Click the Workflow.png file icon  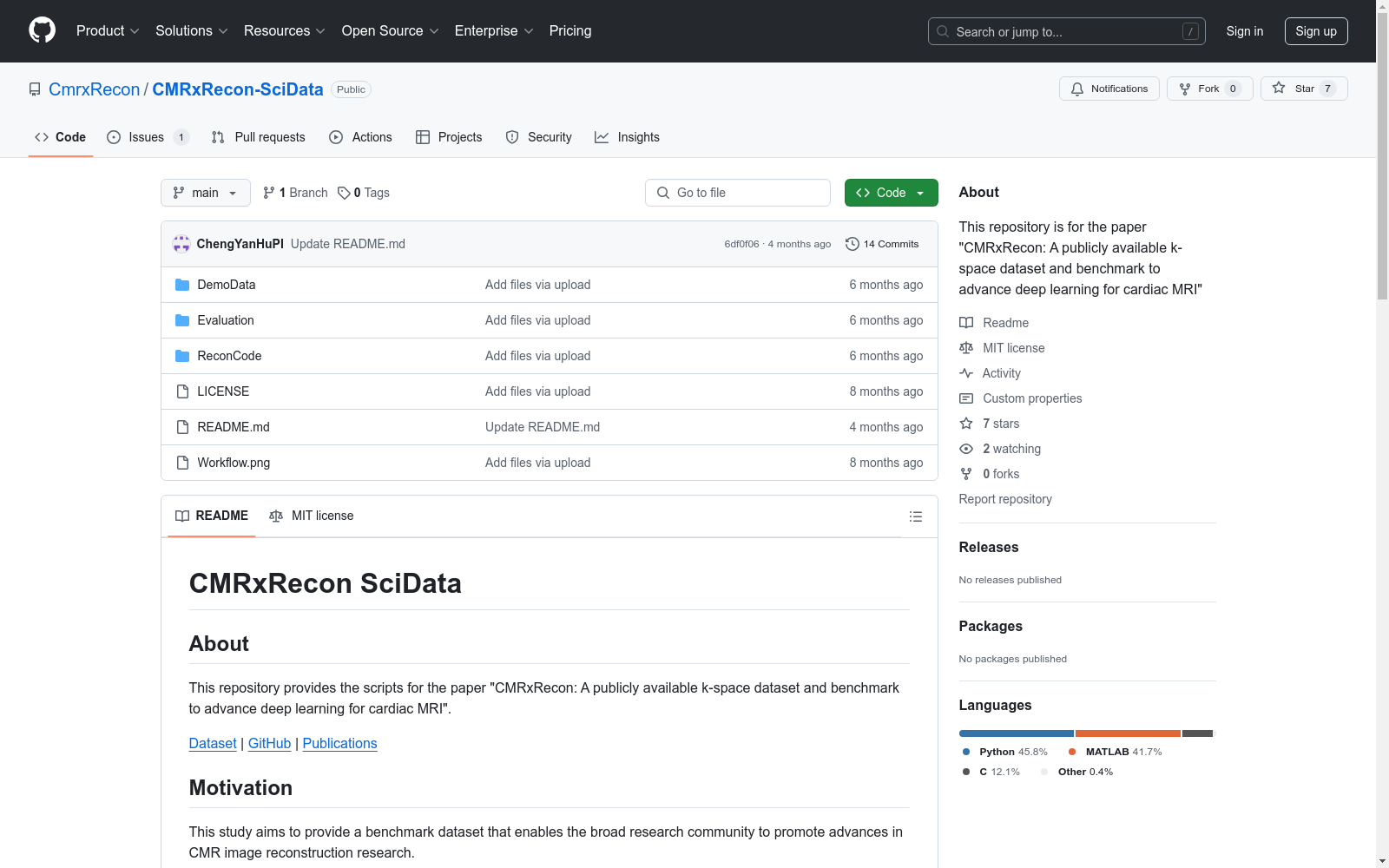(182, 463)
